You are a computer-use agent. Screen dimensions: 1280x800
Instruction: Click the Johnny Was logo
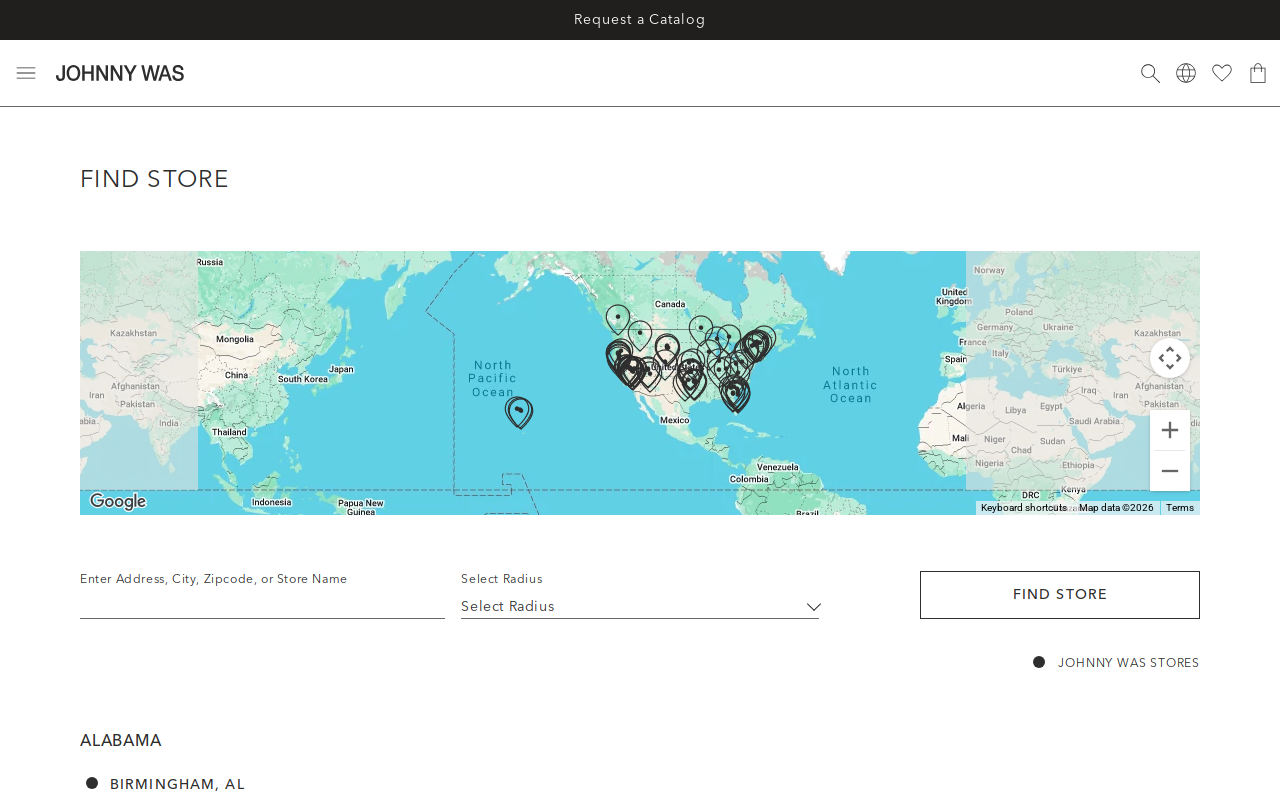pyautogui.click(x=120, y=73)
